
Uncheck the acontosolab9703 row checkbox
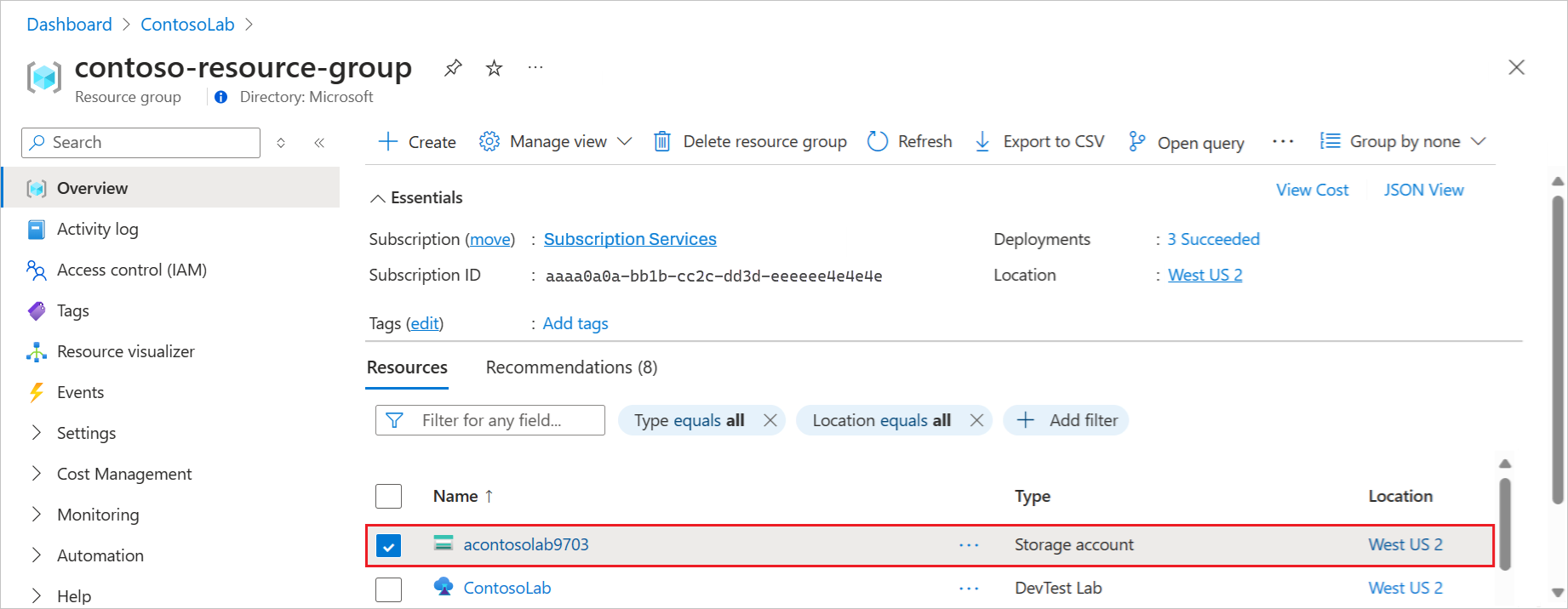pos(389,545)
